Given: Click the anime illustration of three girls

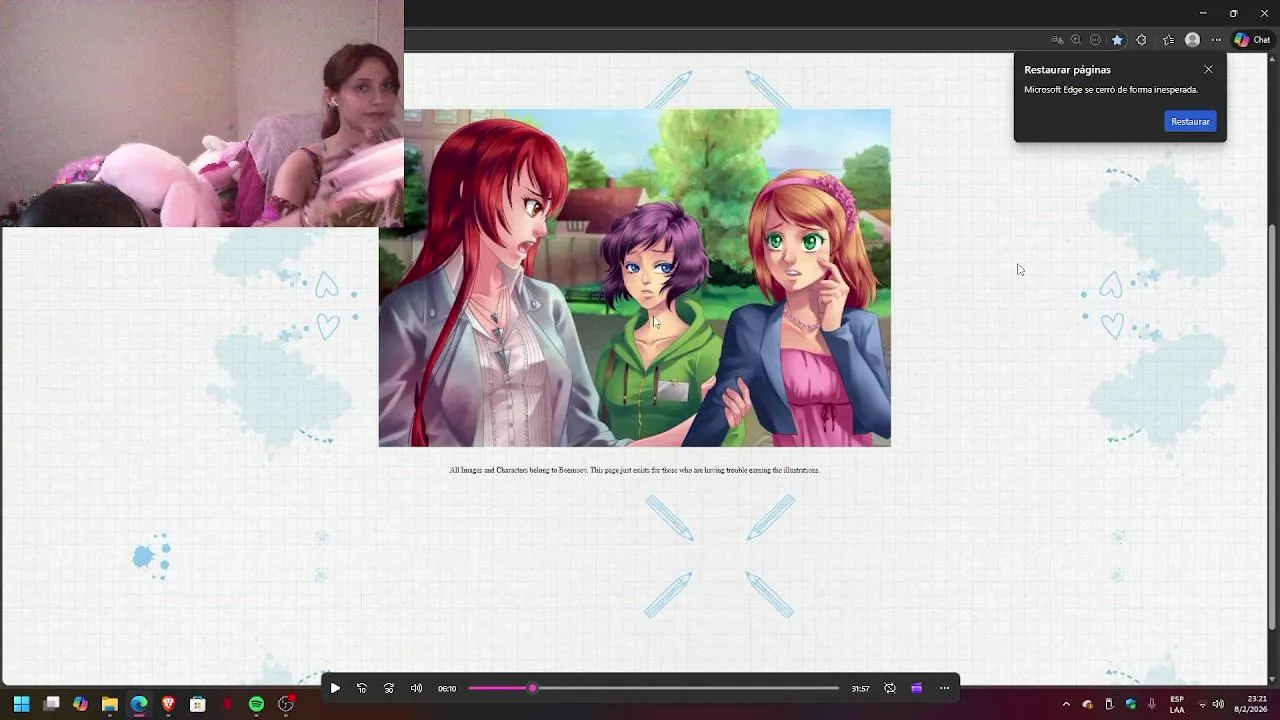Looking at the screenshot, I should pos(634,278).
